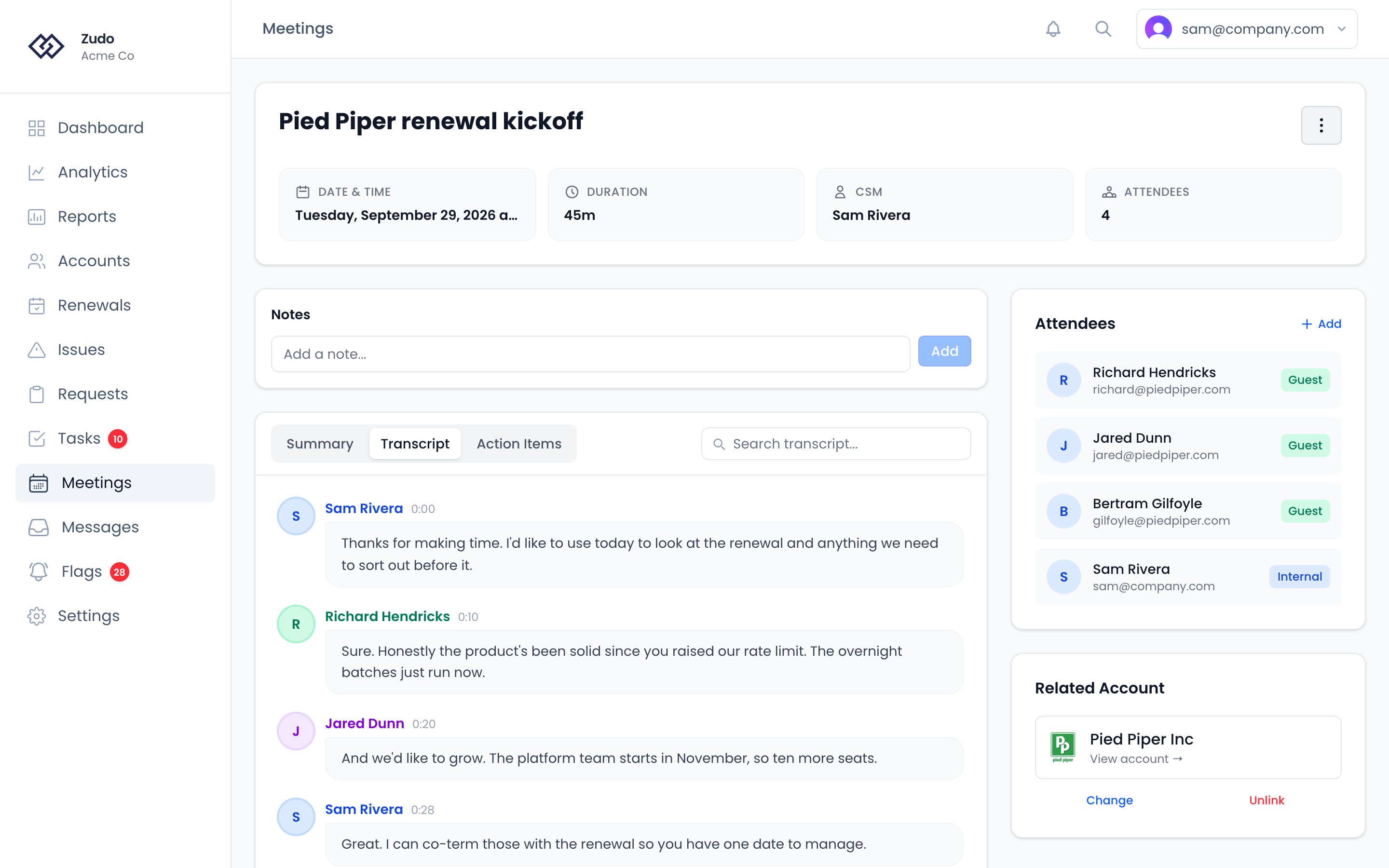Expand the sam@company.com account dropdown
The height and width of the screenshot is (868, 1389).
[x=1247, y=29]
